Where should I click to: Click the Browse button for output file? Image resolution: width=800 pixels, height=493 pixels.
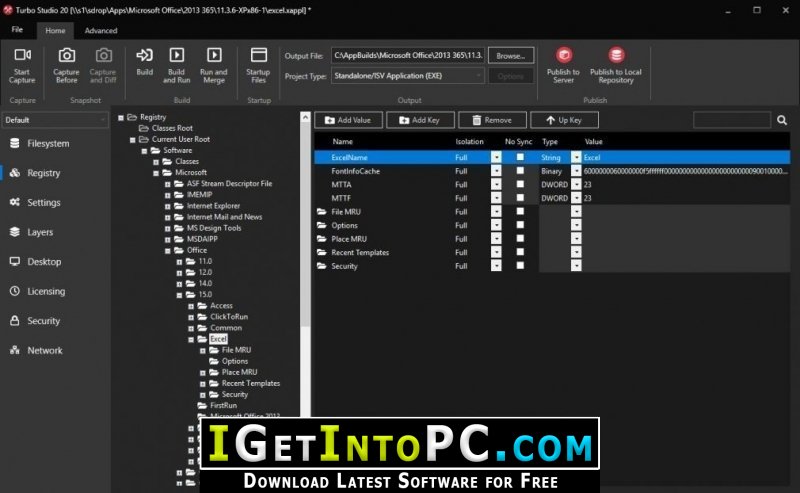[x=511, y=56]
